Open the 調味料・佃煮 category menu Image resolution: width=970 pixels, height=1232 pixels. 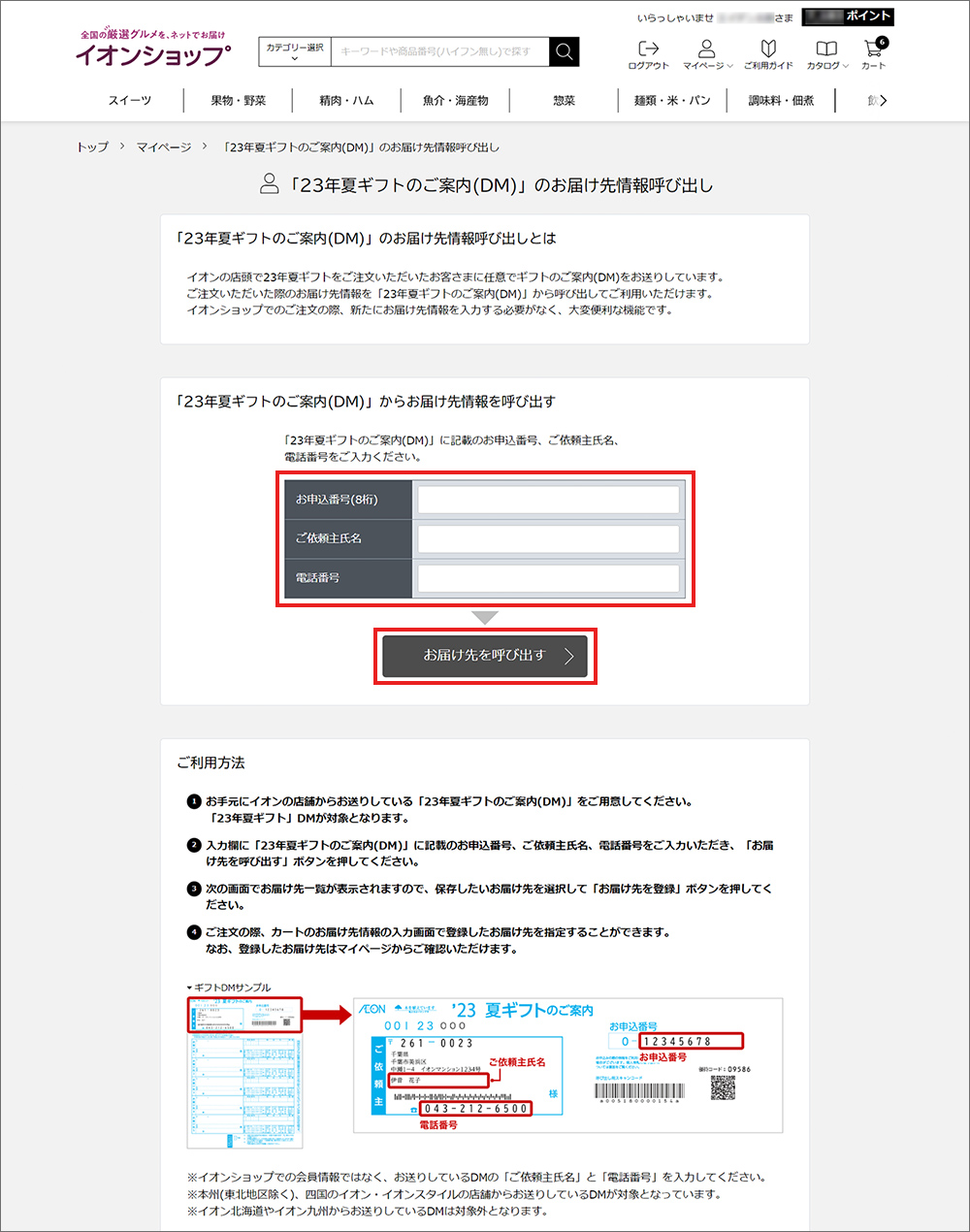[x=781, y=101]
